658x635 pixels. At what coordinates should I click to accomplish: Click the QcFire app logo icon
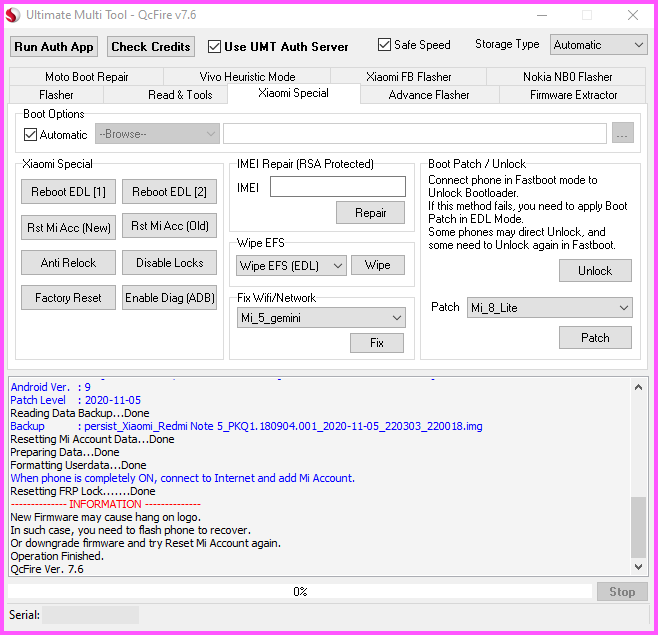13,15
